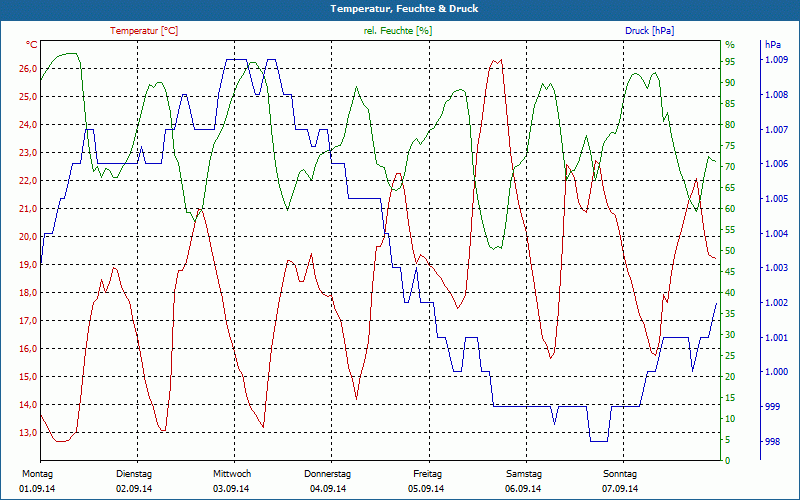The image size is (800, 500).
Task: Click the "75" humidity axis value
Action: (730, 146)
